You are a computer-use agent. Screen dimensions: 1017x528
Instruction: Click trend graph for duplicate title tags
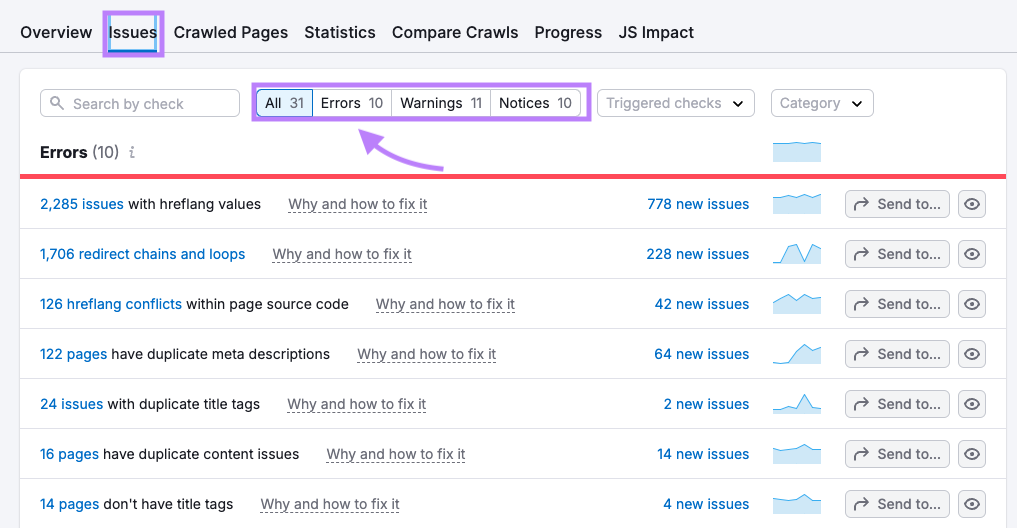click(x=796, y=404)
